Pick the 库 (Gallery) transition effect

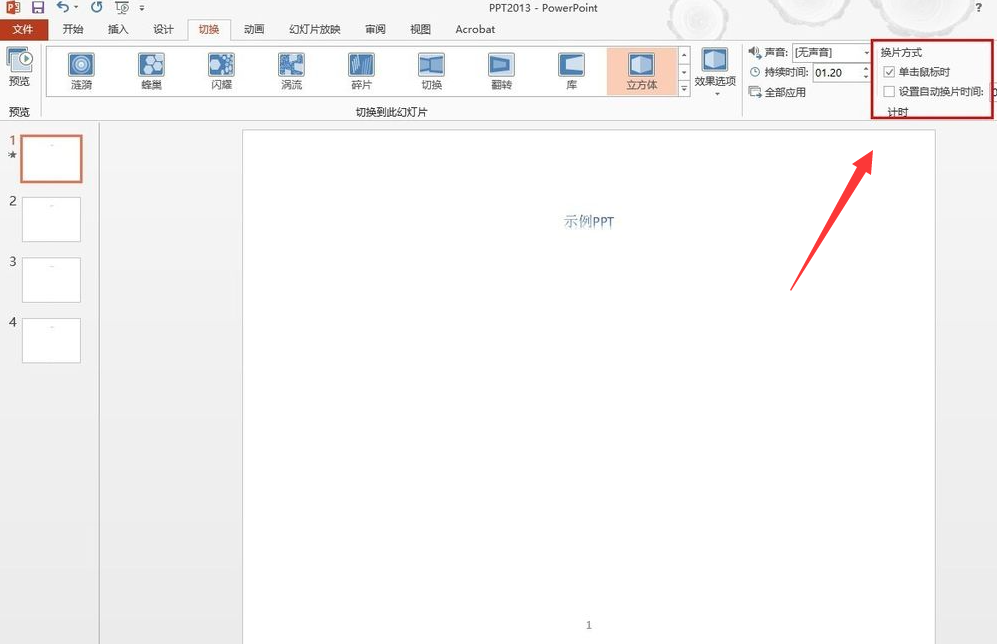[x=571, y=71]
